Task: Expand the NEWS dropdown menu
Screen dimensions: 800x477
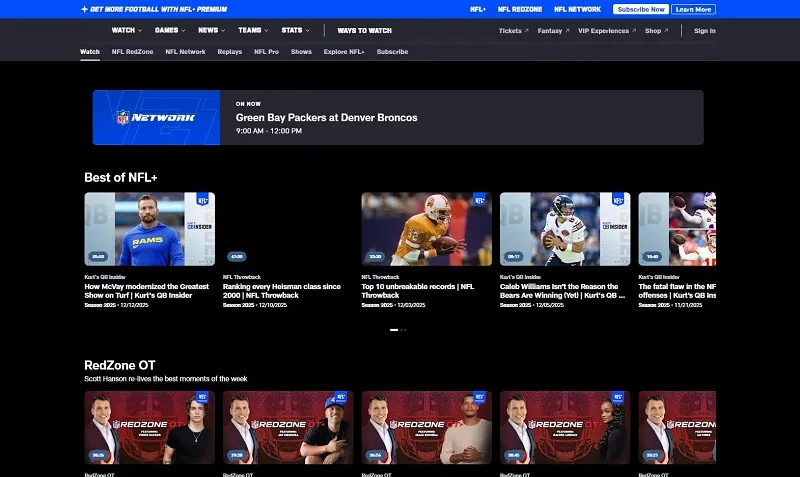Action: pyautogui.click(x=211, y=31)
